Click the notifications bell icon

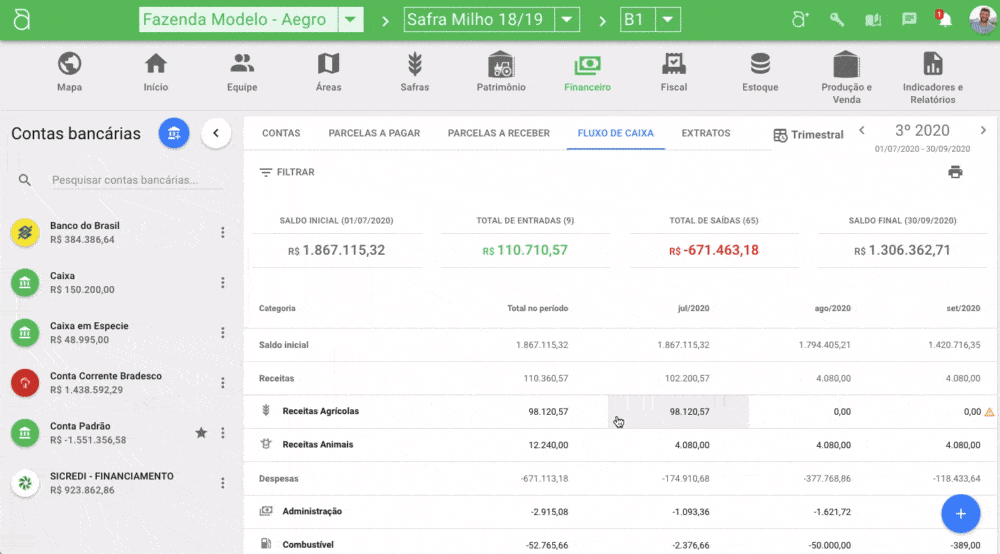pos(943,20)
